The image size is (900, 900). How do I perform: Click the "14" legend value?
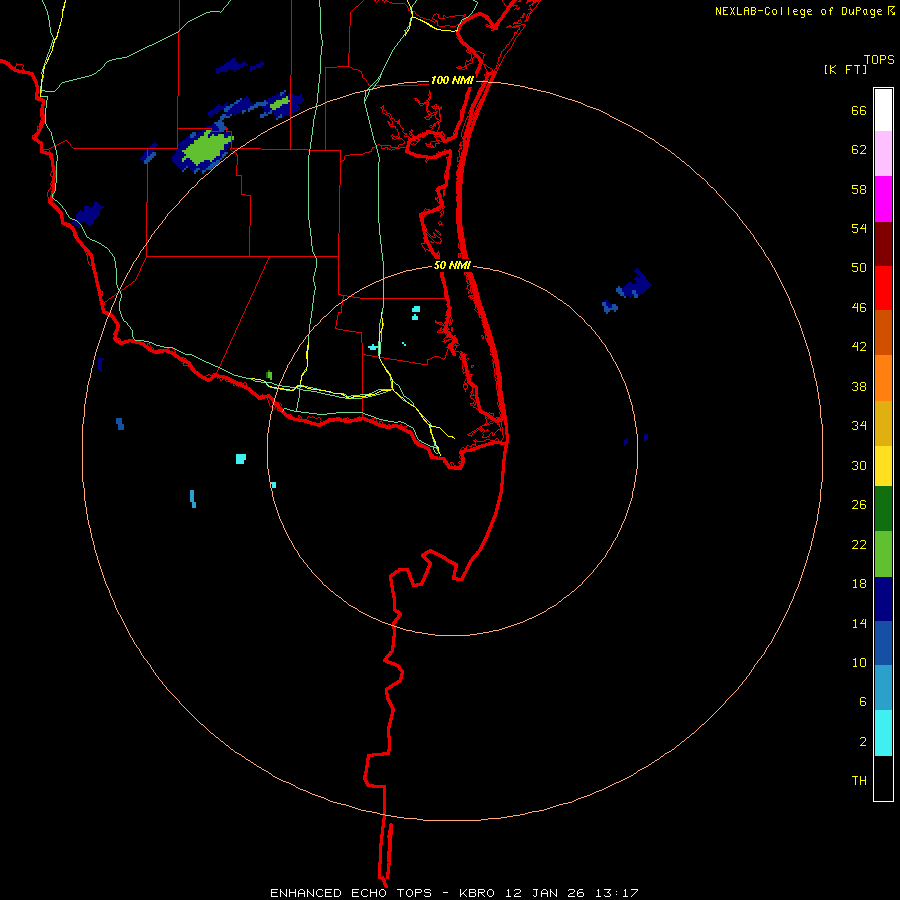pyautogui.click(x=859, y=623)
